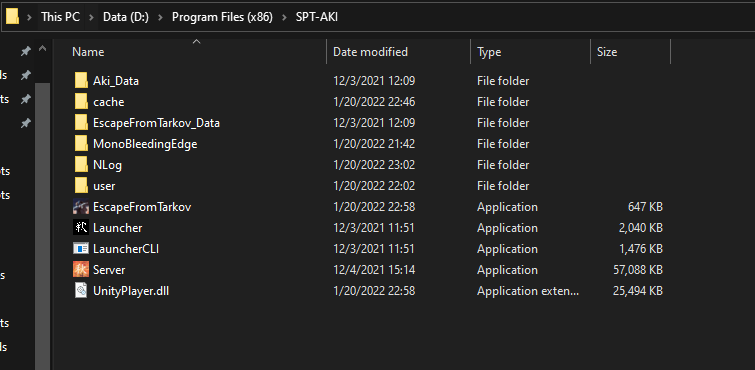Image resolution: width=755 pixels, height=370 pixels.
Task: Click the LauncherCLI application icon
Action: tap(81, 249)
